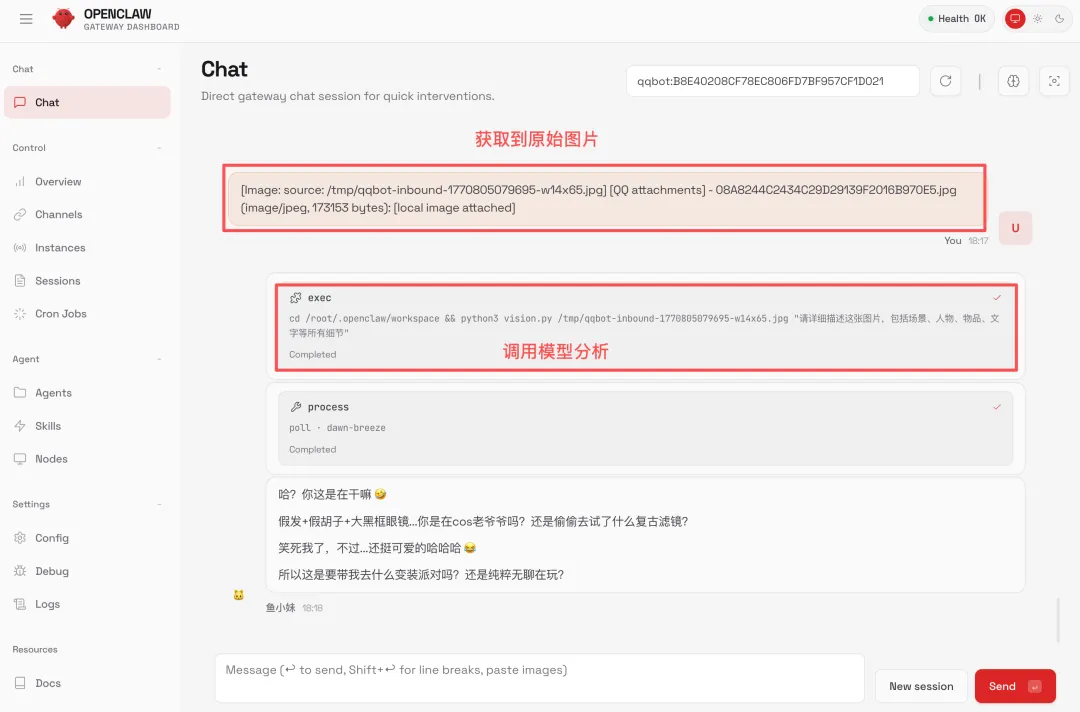Select the system theme monitor icon
The image size is (1080, 712).
[1015, 19]
